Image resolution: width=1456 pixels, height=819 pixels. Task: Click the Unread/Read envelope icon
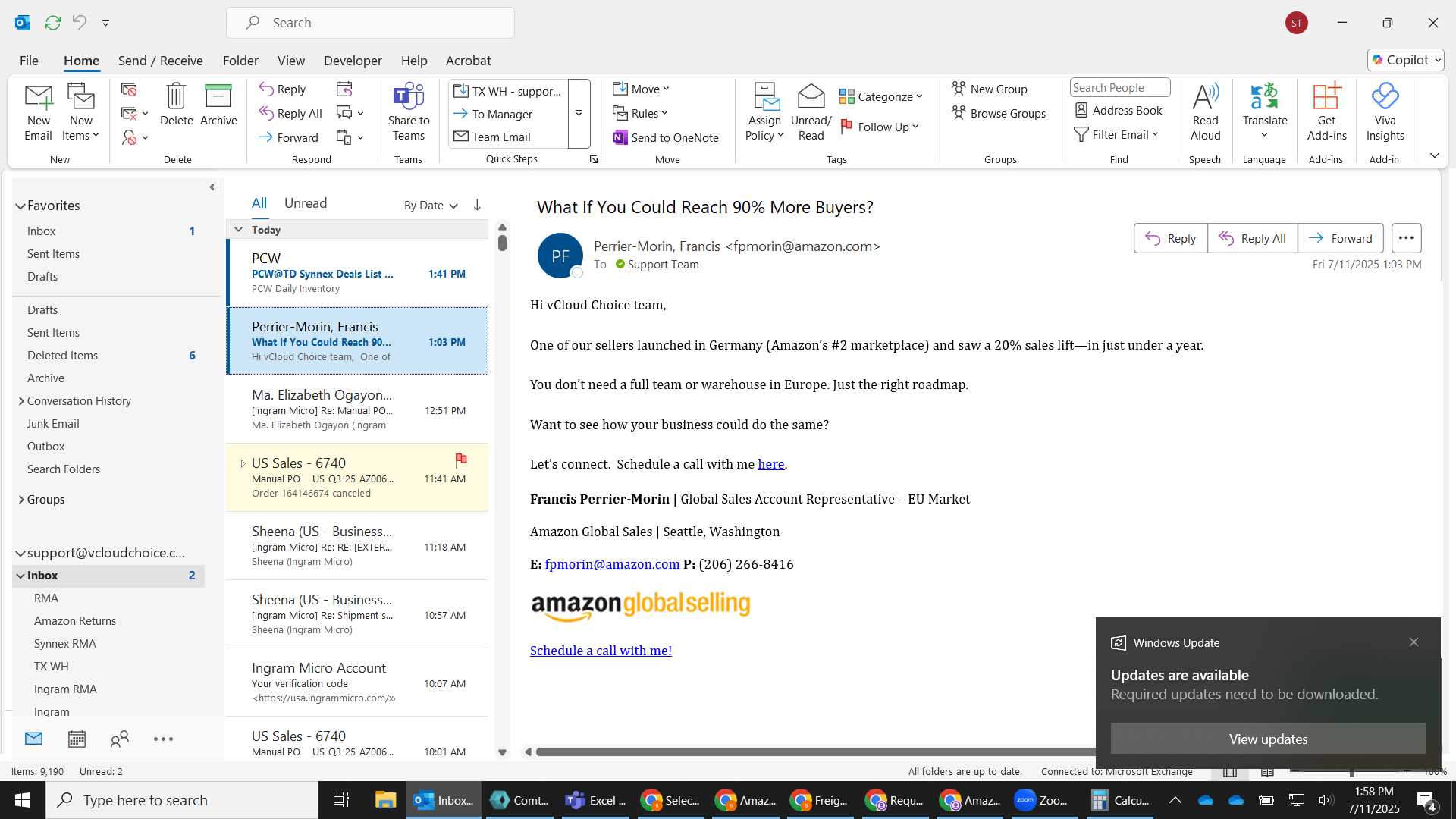click(811, 96)
